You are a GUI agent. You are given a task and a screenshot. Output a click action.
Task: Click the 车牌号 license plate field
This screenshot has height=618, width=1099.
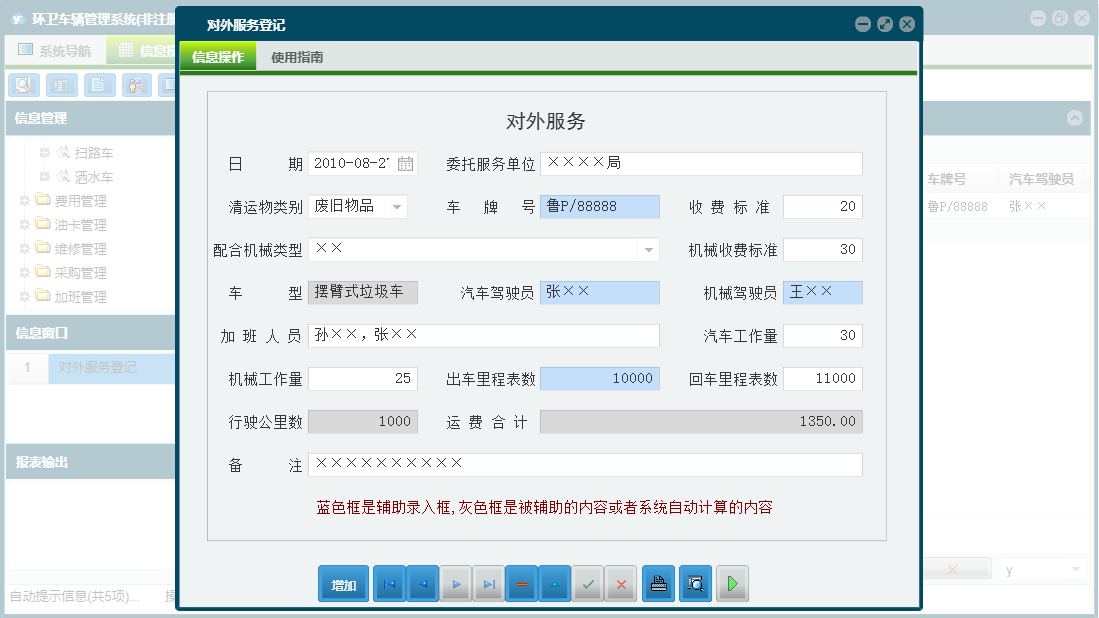tap(599, 207)
